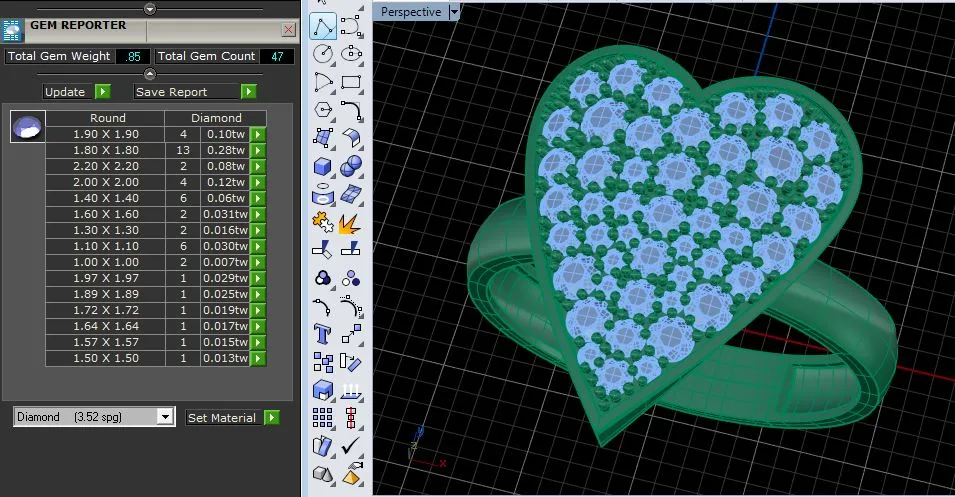Select the Trim tool
The height and width of the screenshot is (497, 955).
[x=323, y=250]
